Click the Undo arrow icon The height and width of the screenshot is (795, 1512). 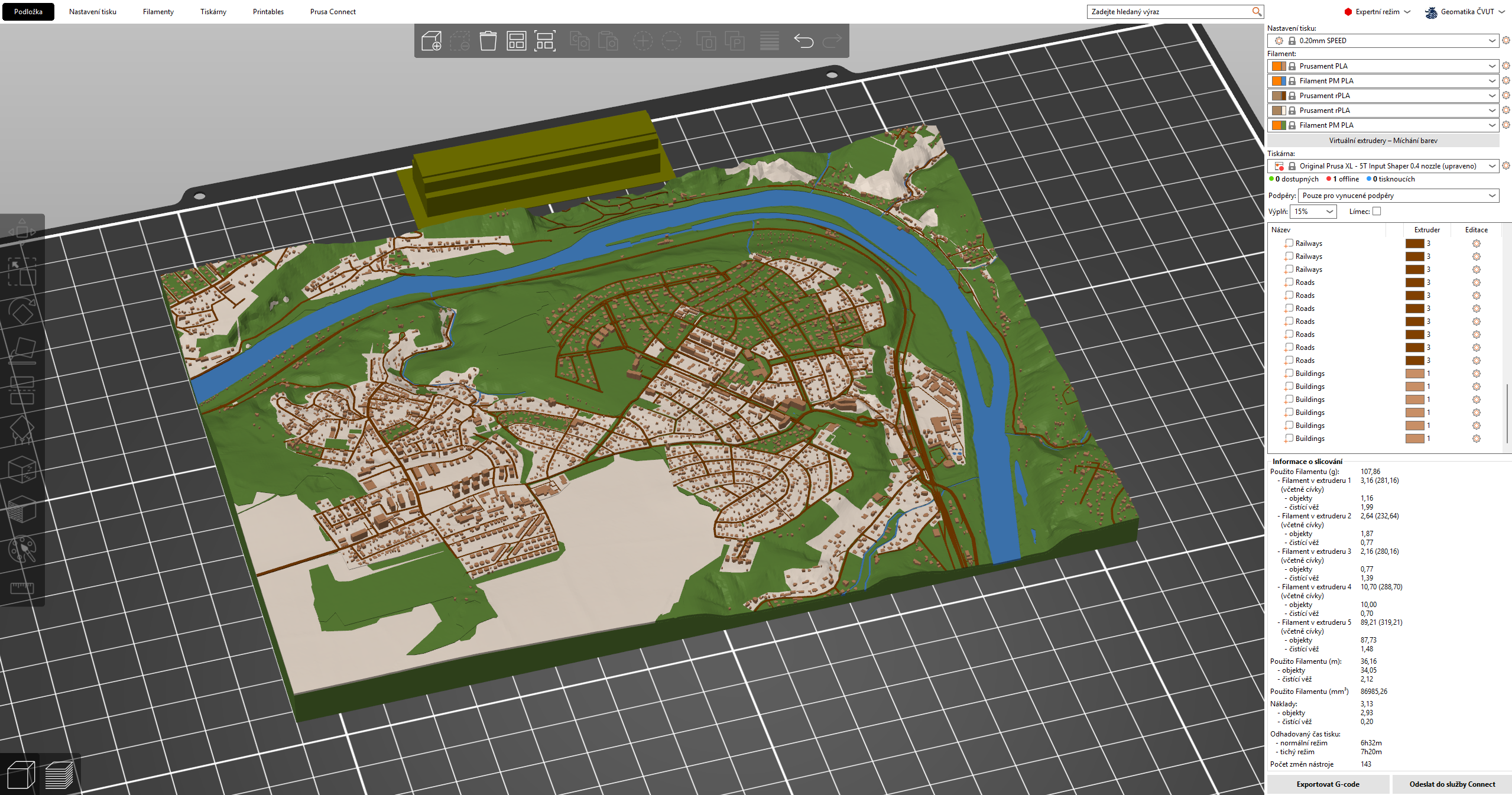[803, 41]
